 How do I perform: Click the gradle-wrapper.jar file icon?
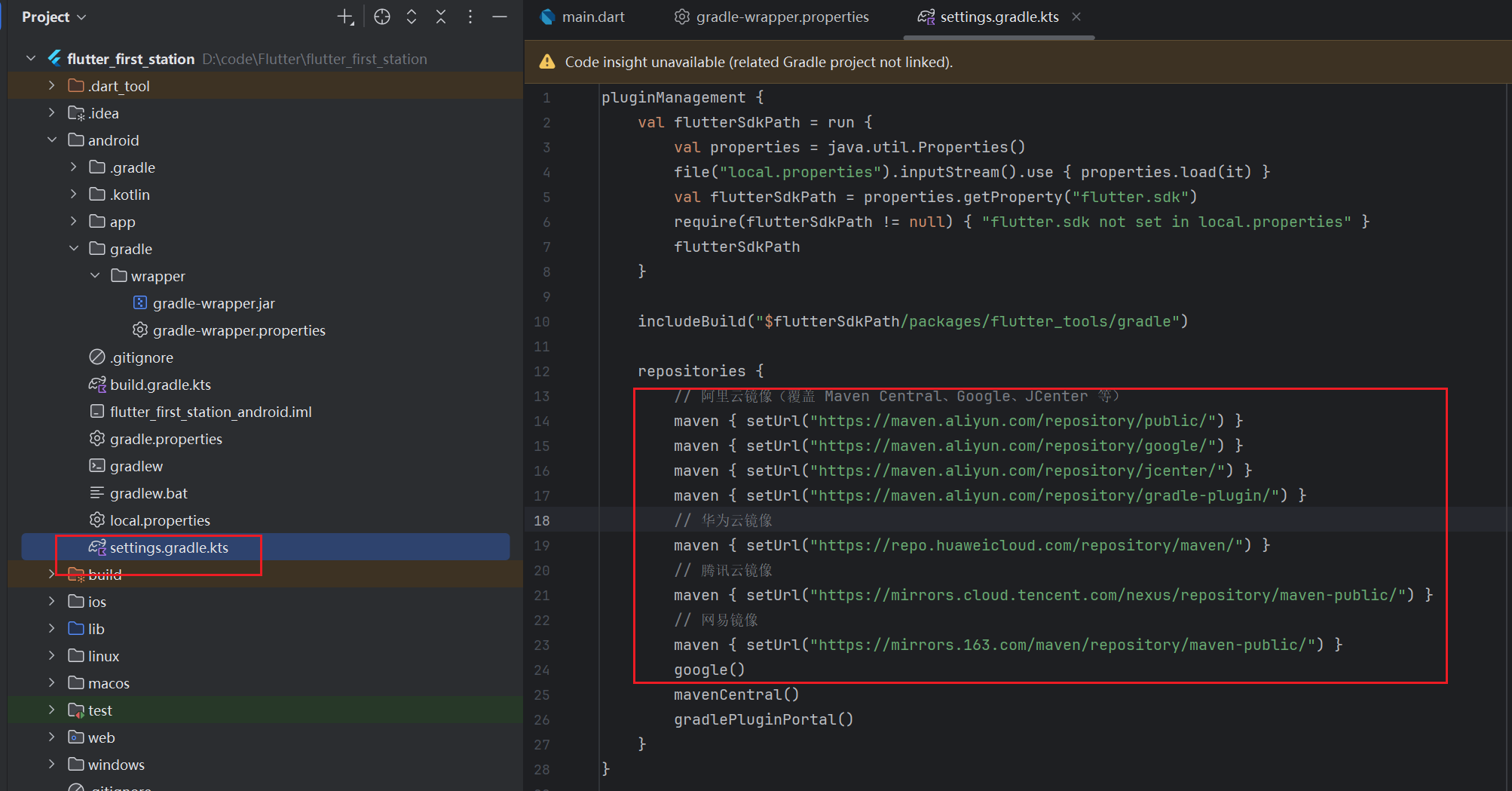tap(140, 302)
